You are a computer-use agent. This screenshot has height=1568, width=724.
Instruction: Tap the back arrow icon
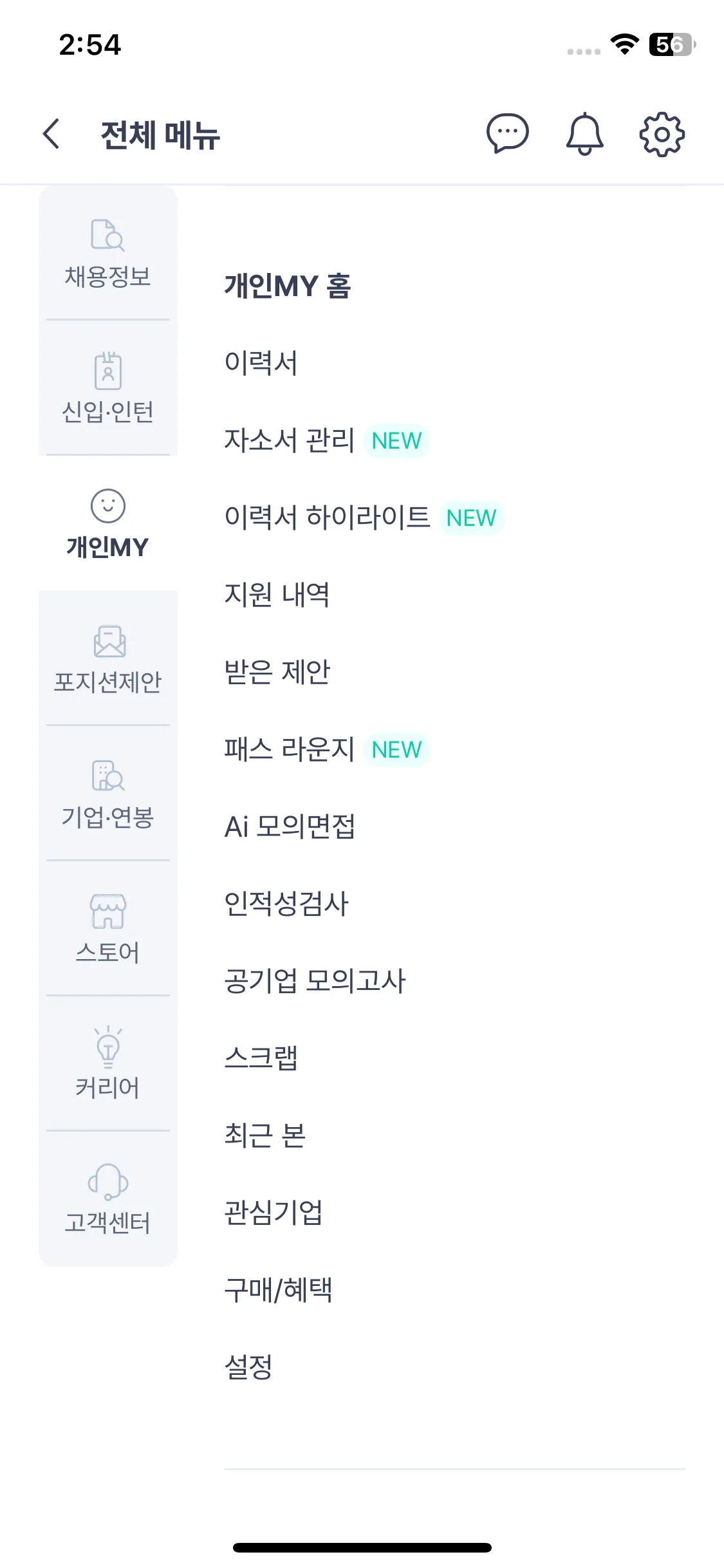[x=51, y=134]
